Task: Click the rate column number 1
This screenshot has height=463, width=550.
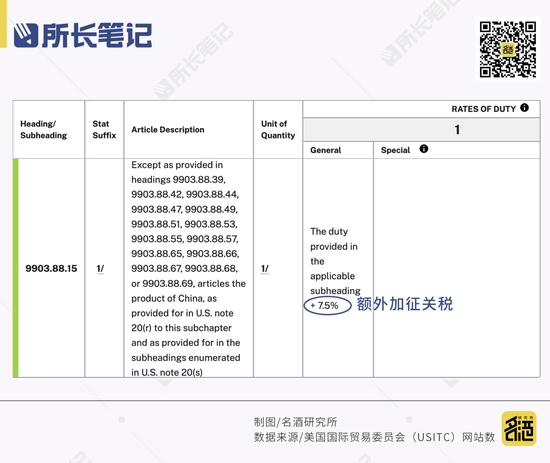Action: (x=457, y=130)
